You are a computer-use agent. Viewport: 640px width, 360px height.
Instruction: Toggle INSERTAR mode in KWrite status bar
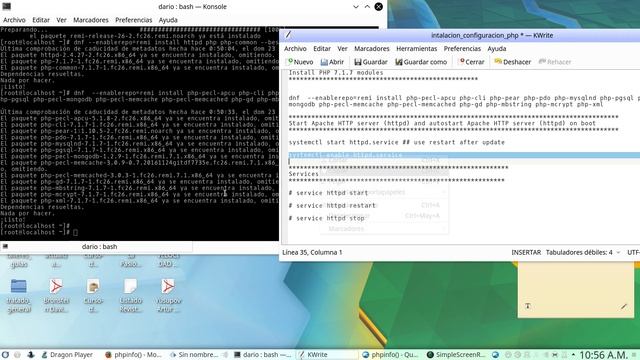[526, 252]
